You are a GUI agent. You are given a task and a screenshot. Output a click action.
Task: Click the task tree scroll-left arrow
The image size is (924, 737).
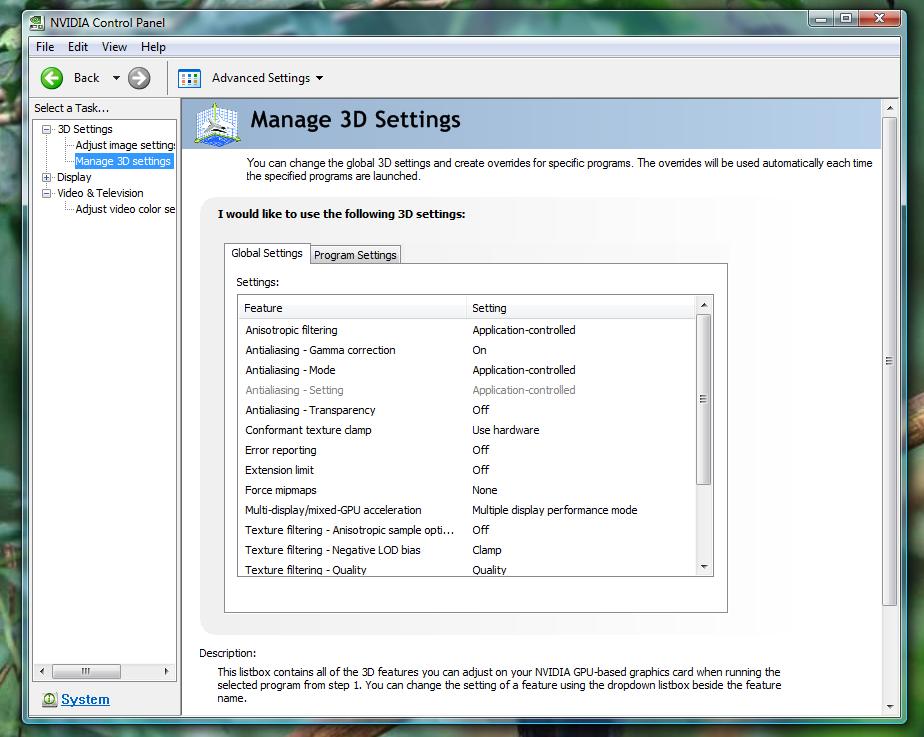coord(42,671)
